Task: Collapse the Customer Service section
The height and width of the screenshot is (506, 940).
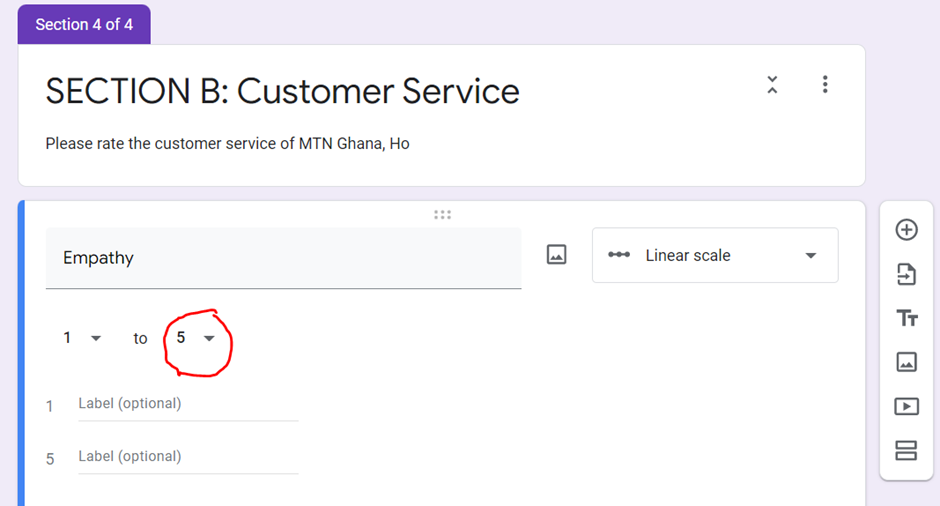Action: click(772, 85)
